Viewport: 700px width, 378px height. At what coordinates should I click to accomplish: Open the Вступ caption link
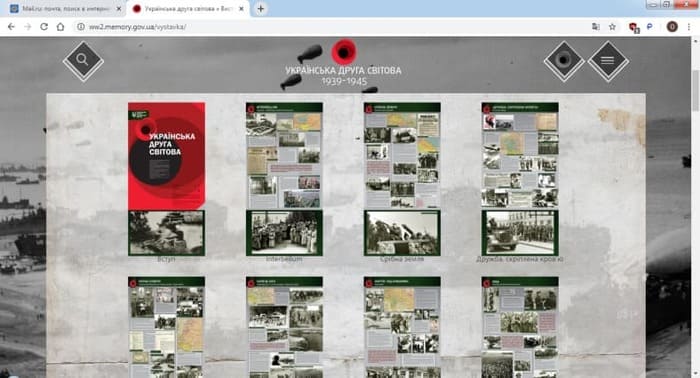(x=166, y=259)
